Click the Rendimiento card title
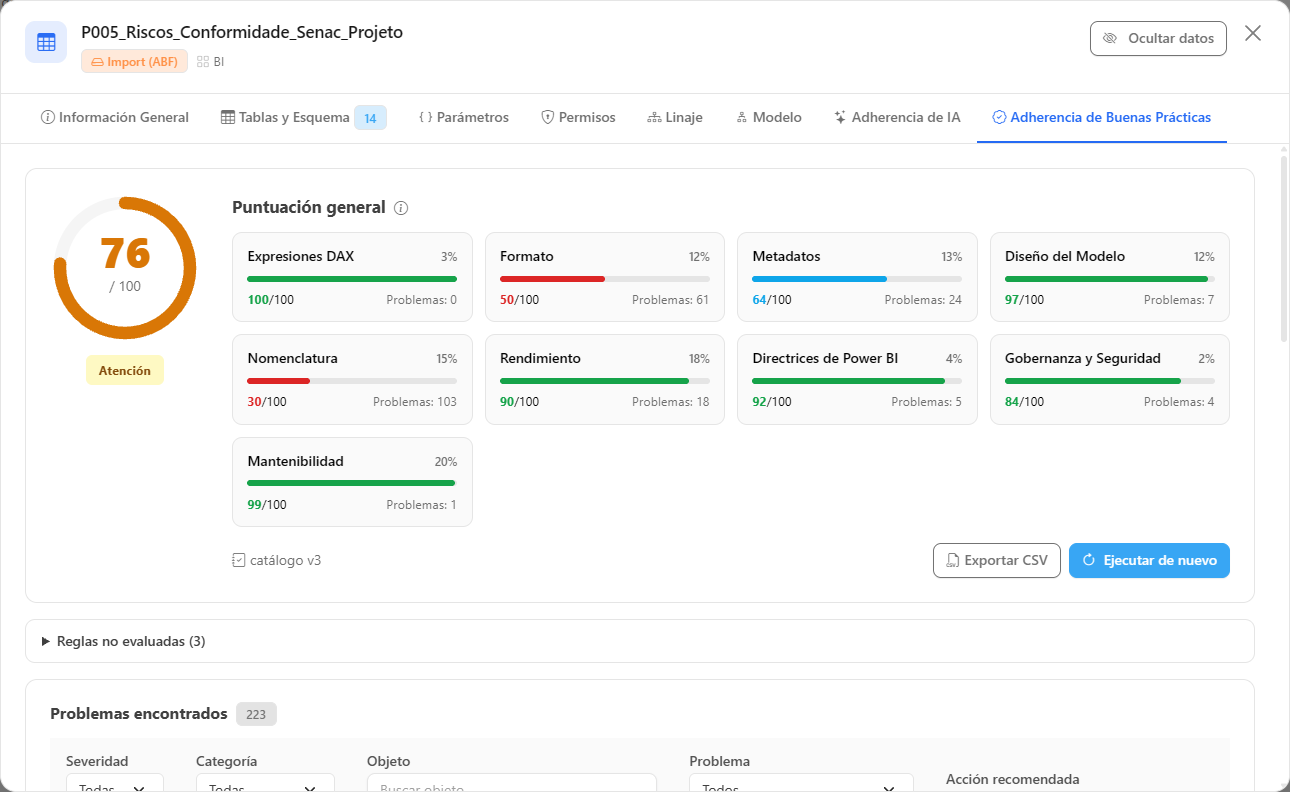 click(540, 359)
